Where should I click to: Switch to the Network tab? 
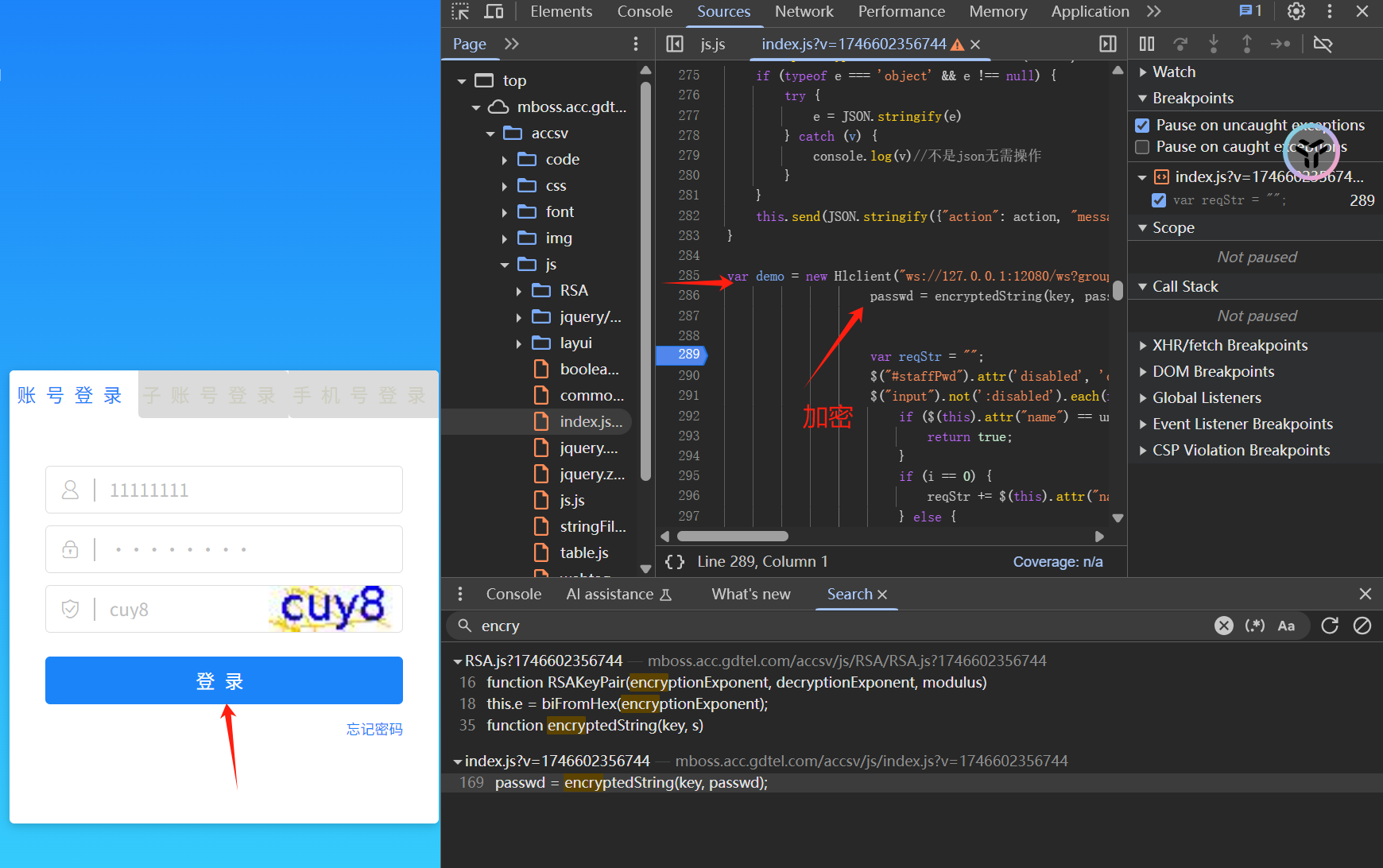click(x=804, y=11)
